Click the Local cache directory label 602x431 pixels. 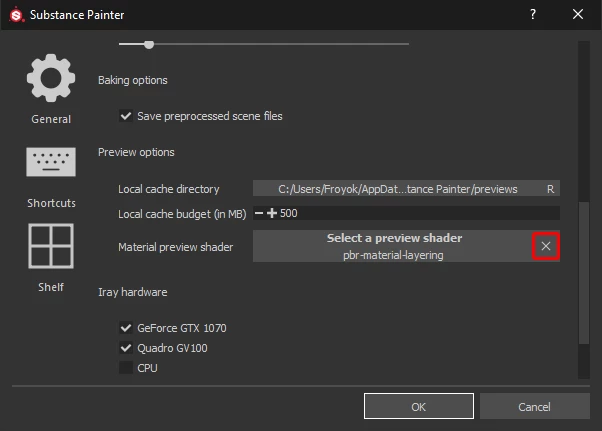(169, 189)
